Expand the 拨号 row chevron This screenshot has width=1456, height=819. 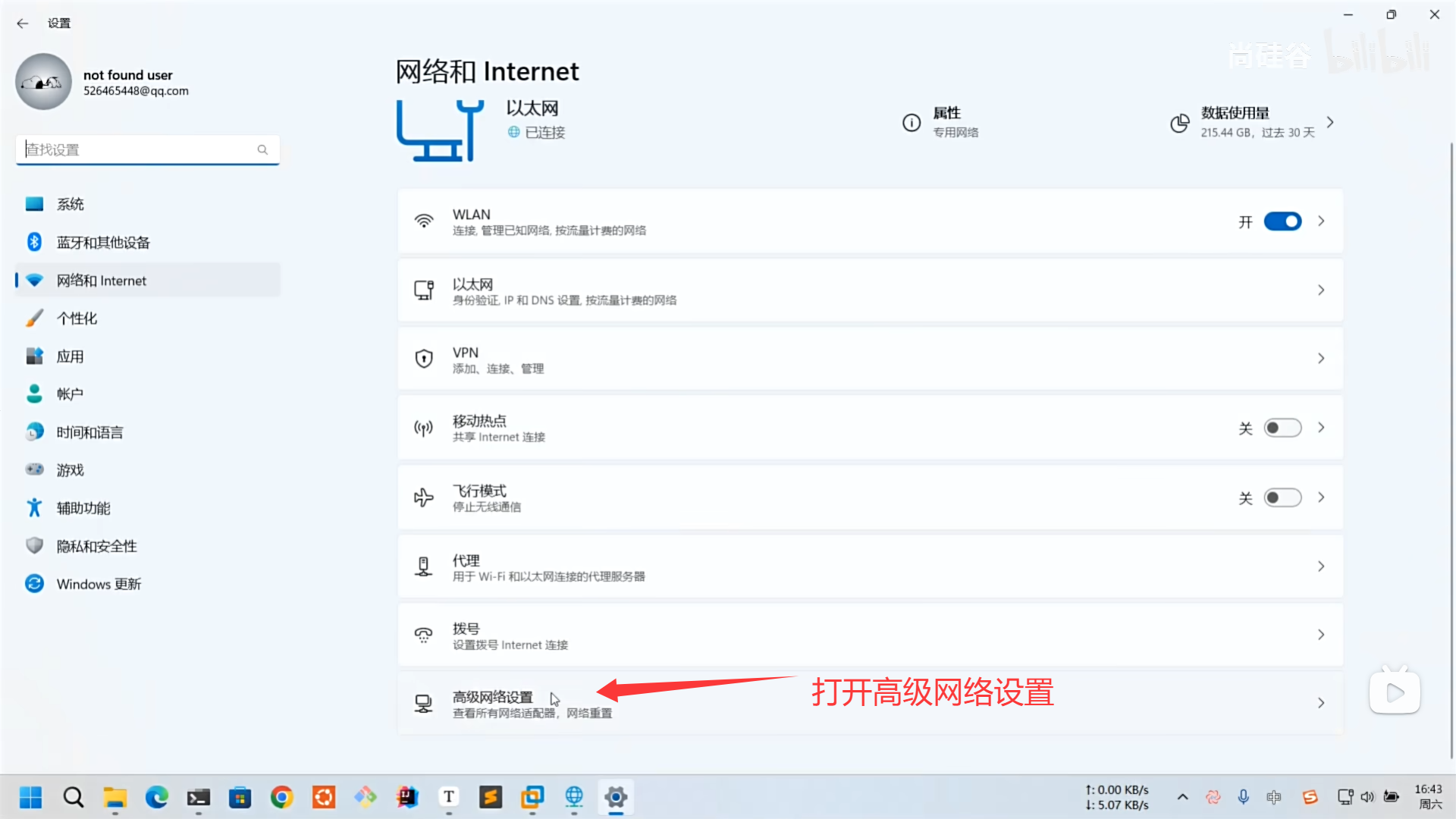1321,635
